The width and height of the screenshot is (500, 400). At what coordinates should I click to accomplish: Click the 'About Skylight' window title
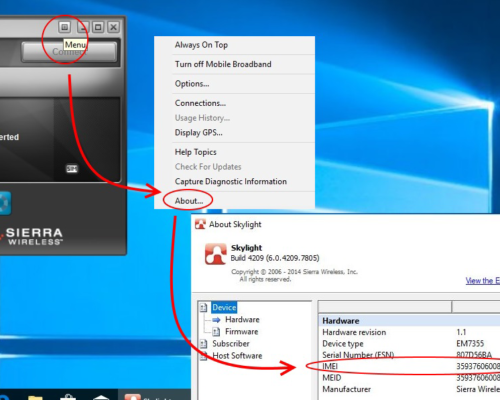pyautogui.click(x=235, y=224)
